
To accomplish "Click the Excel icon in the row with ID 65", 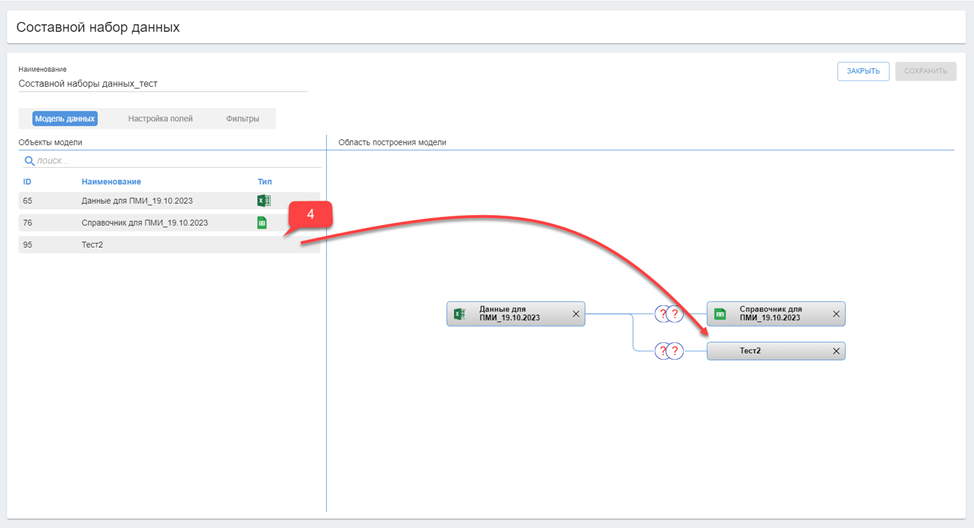I will click(263, 201).
